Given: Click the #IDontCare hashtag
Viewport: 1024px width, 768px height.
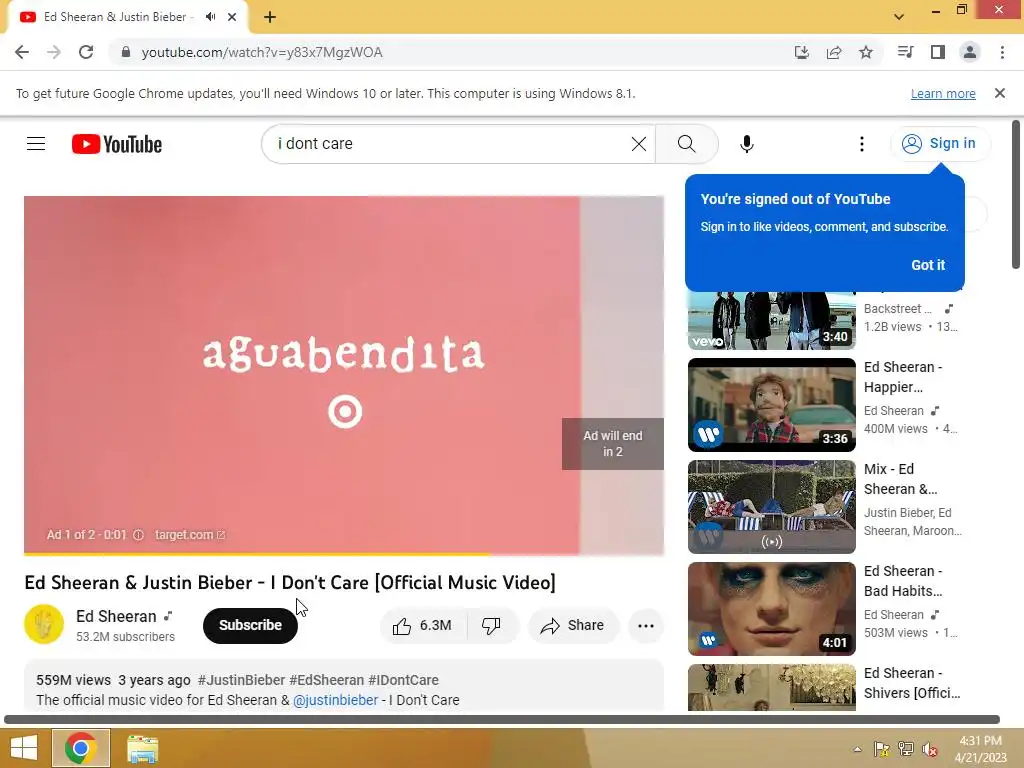Looking at the screenshot, I should point(403,680).
